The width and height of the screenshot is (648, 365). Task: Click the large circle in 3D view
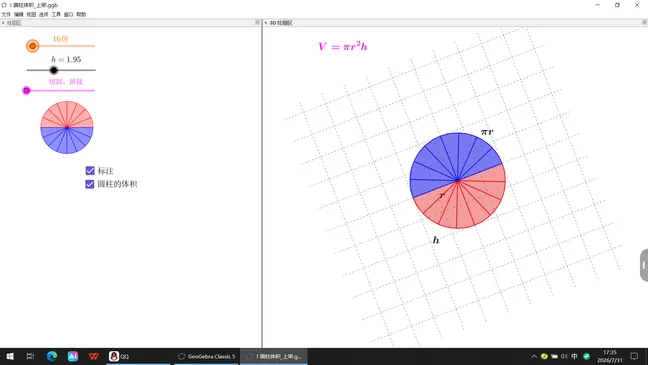457,180
